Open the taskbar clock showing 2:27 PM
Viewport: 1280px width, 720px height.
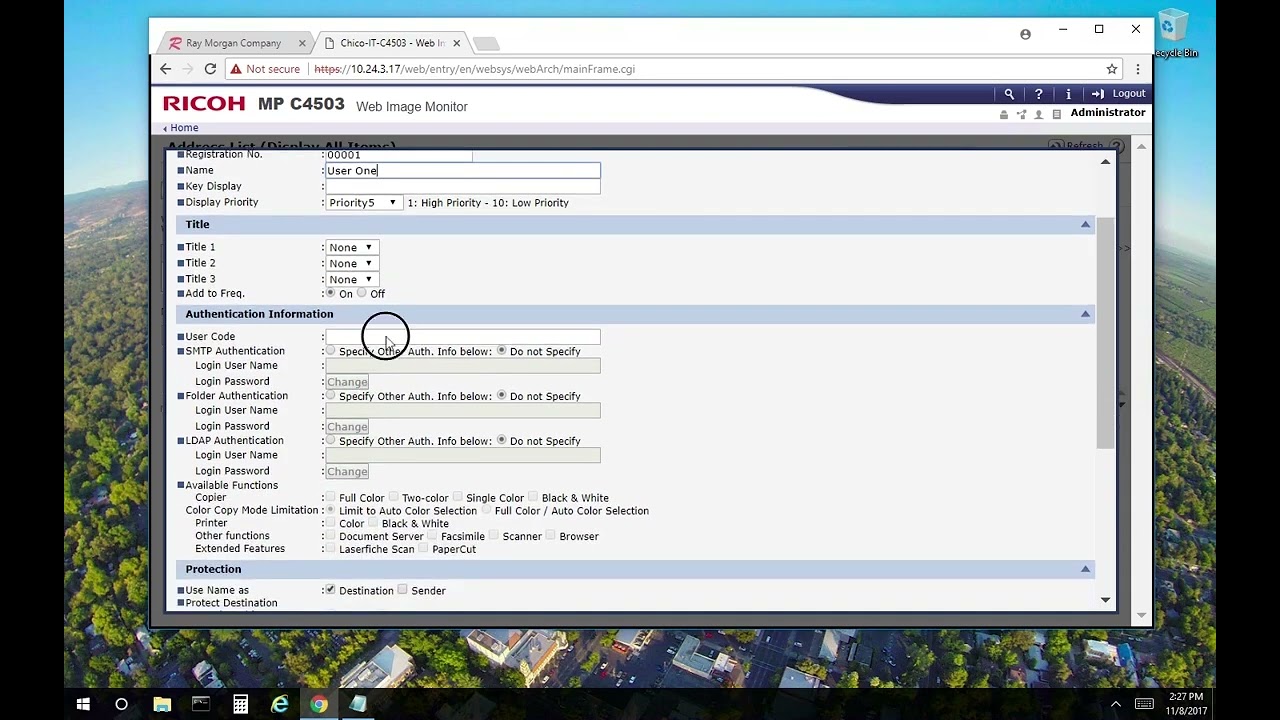pyautogui.click(x=1186, y=704)
